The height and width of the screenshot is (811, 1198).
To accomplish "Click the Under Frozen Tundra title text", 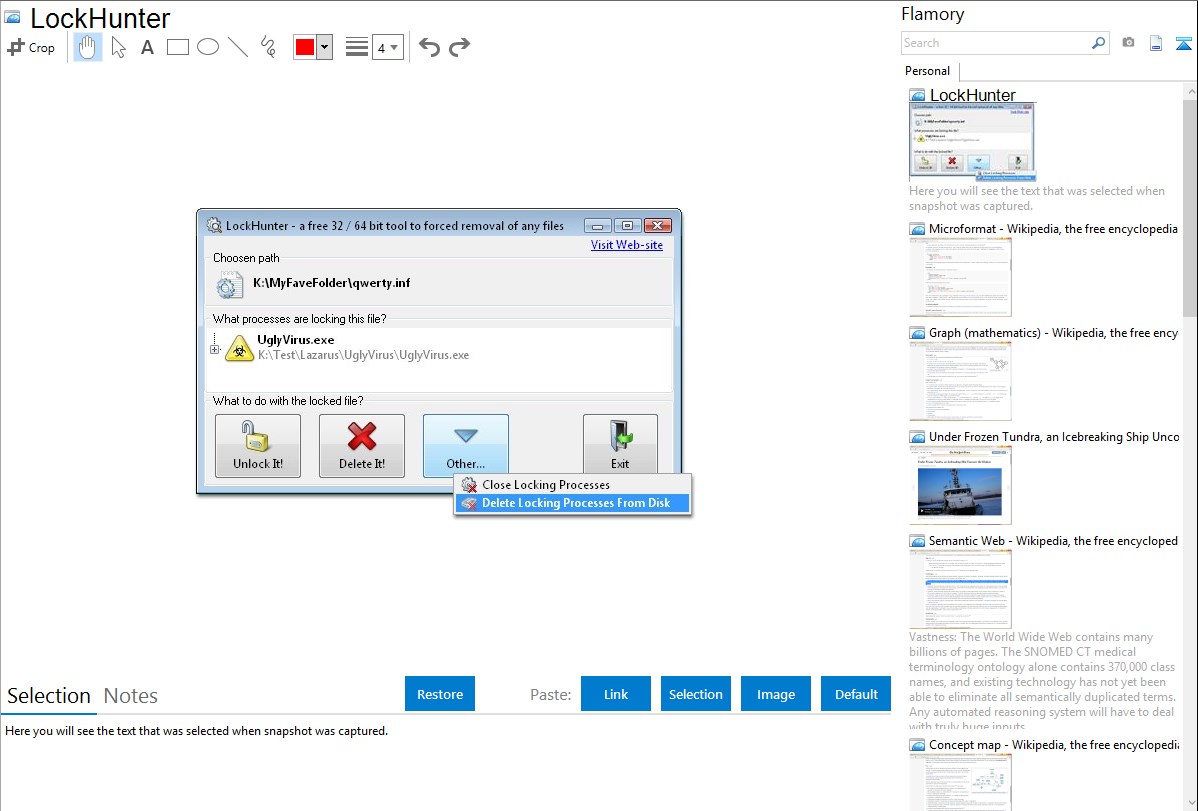I will tap(1054, 436).
